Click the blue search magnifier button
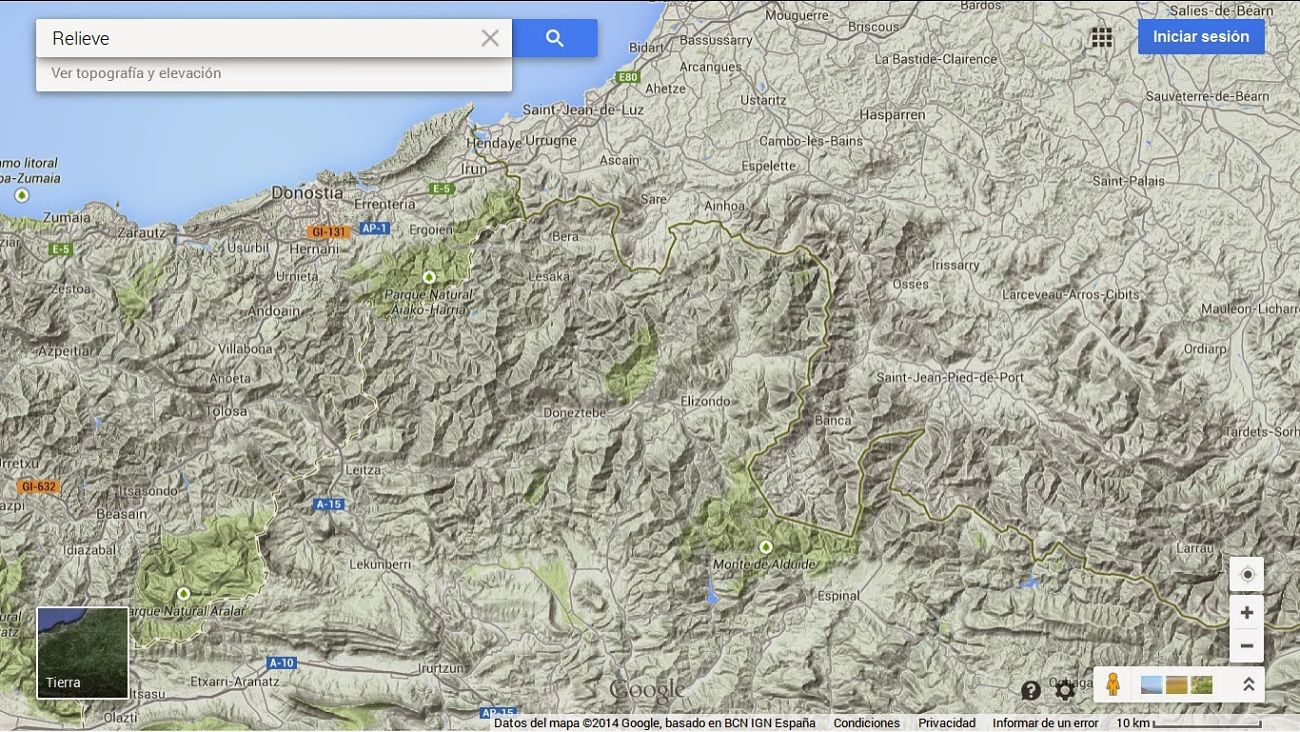1300x732 pixels. pos(555,38)
